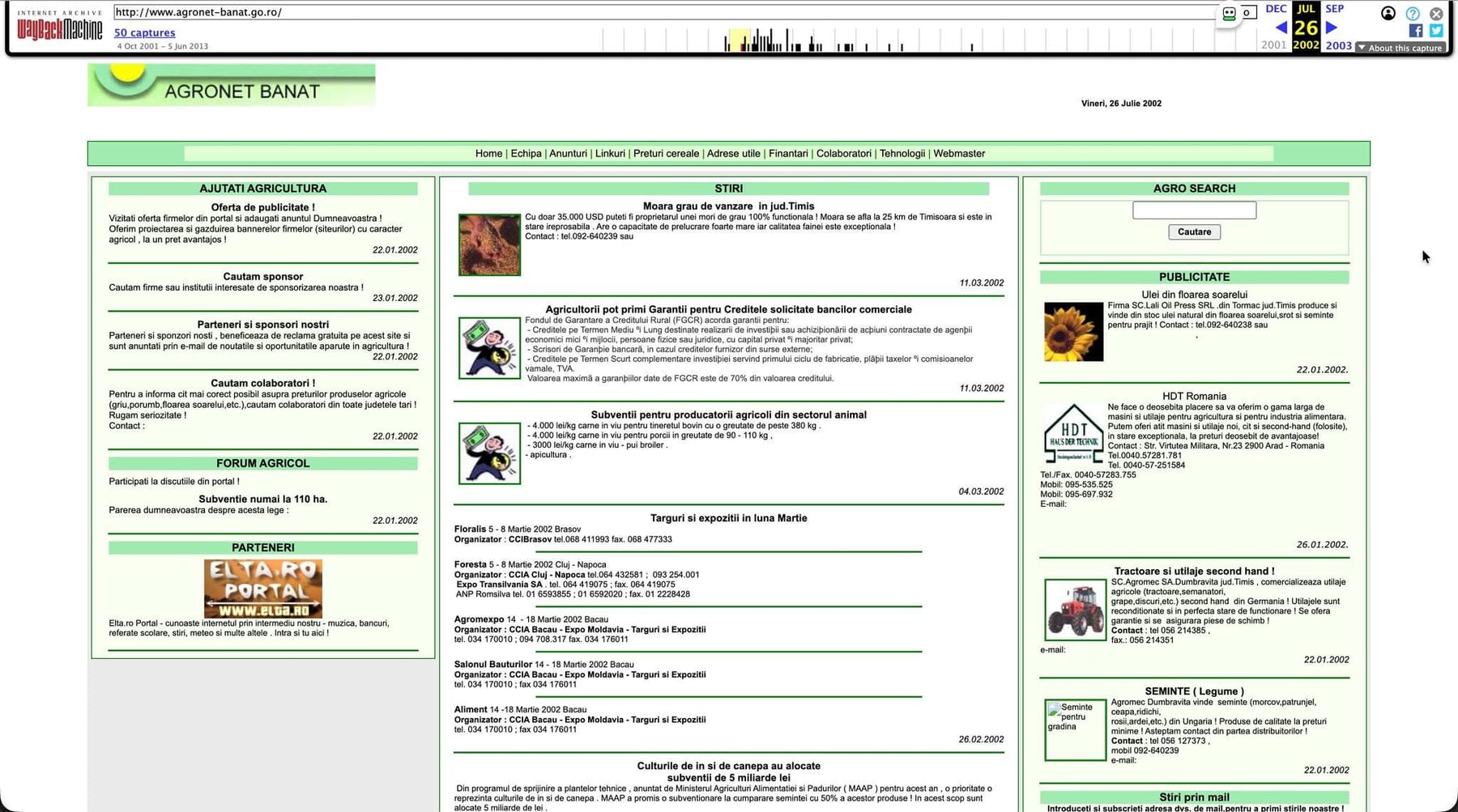Image resolution: width=1458 pixels, height=812 pixels.
Task: Click the Salonul Bauturilor fair entry name
Action: (493, 665)
